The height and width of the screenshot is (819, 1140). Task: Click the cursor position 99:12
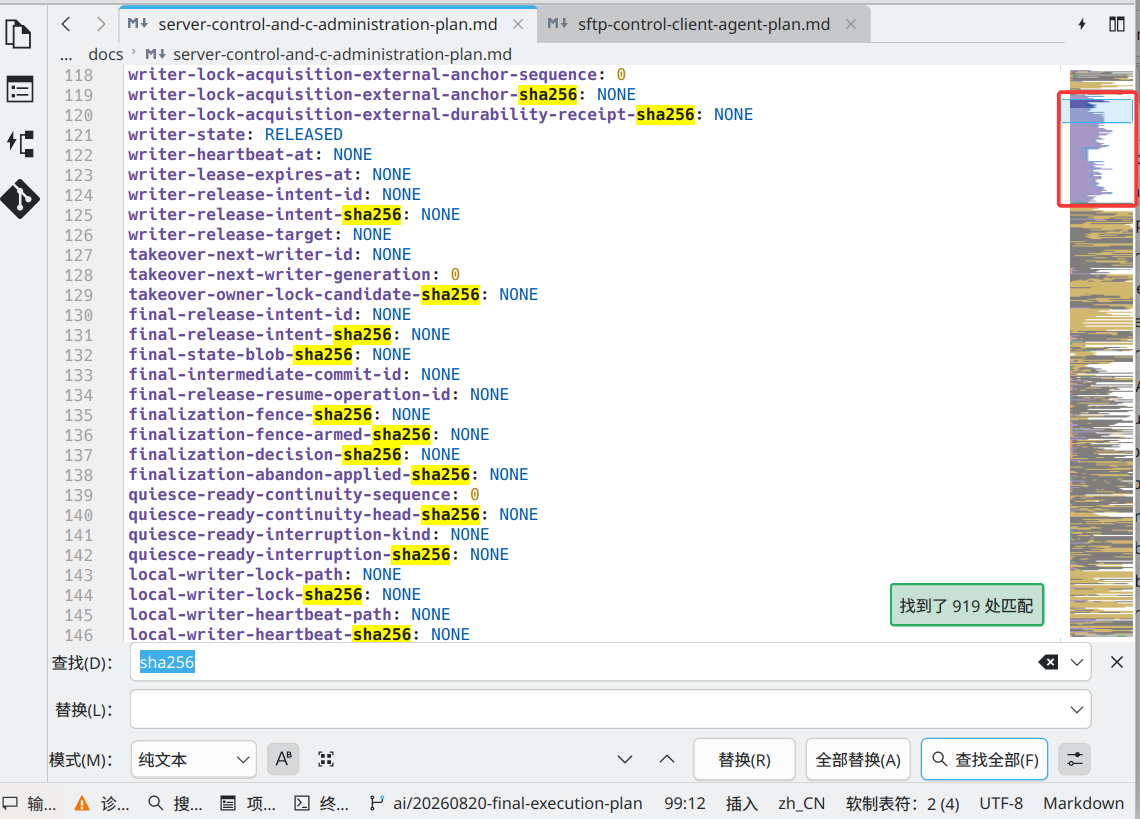pyautogui.click(x=684, y=803)
